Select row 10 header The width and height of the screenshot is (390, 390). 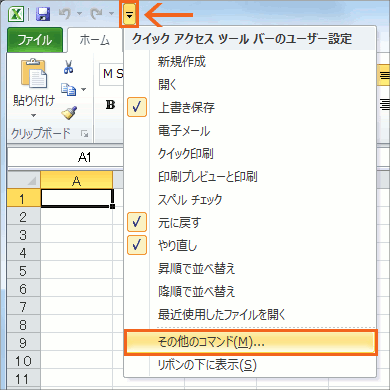pos(24,361)
